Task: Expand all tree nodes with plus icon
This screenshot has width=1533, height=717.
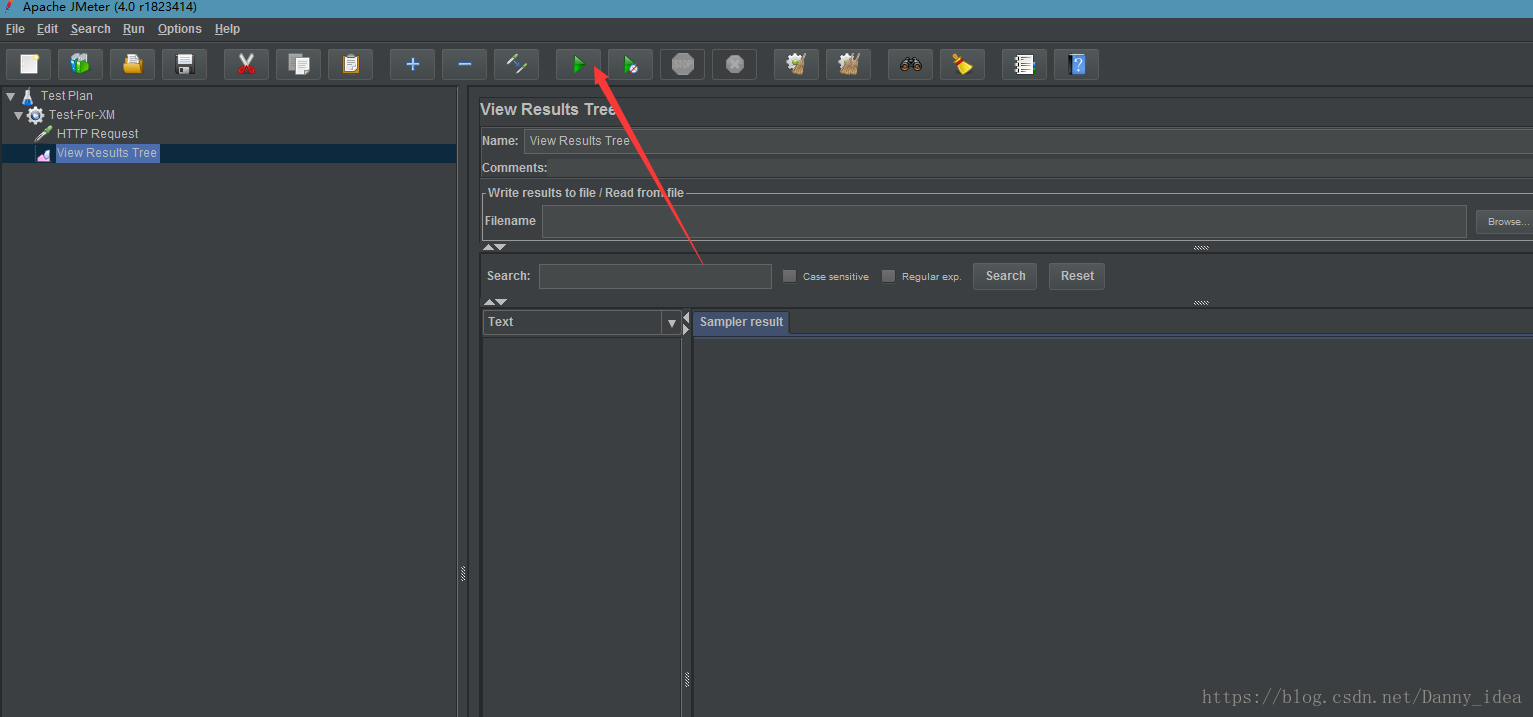Action: coord(412,64)
